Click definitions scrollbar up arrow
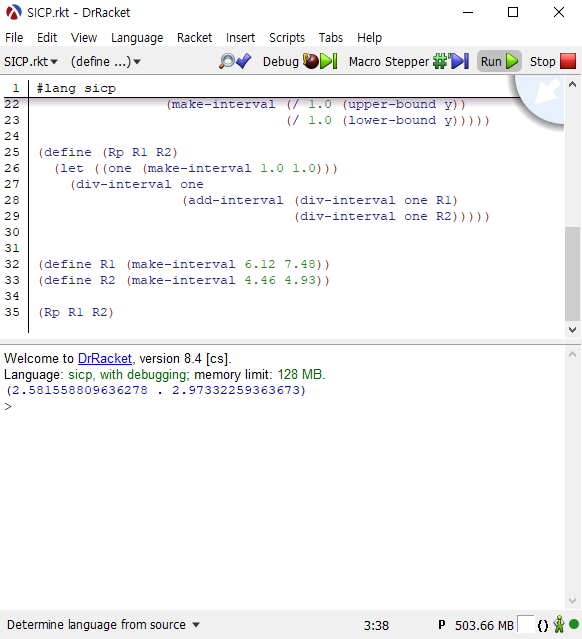The width and height of the screenshot is (582, 639). 572,84
